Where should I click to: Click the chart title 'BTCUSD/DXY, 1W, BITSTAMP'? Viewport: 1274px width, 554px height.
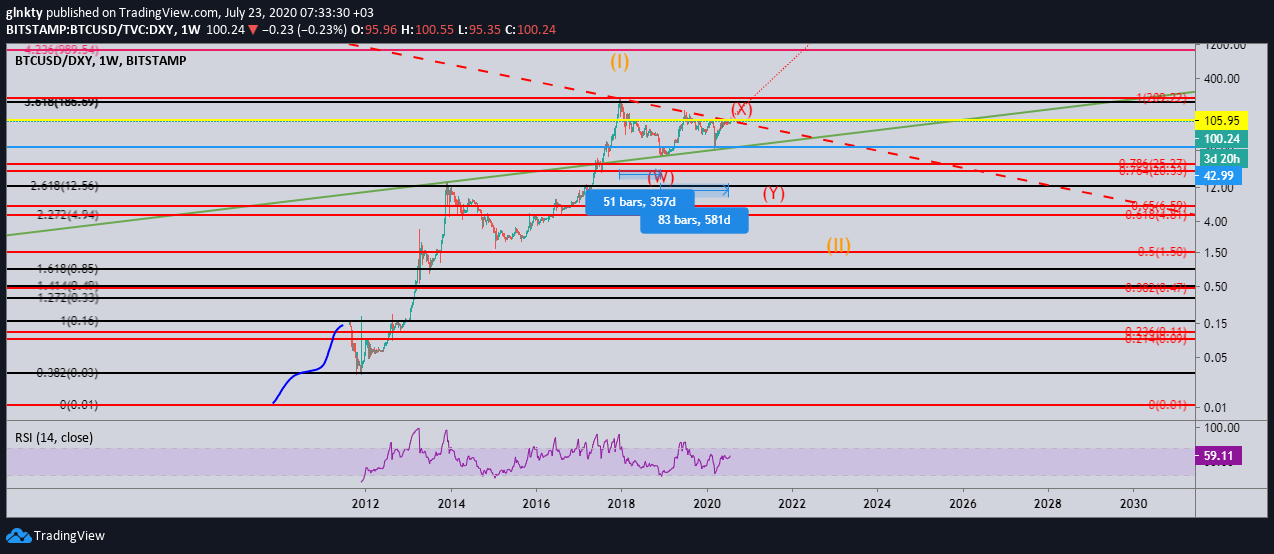click(x=100, y=61)
